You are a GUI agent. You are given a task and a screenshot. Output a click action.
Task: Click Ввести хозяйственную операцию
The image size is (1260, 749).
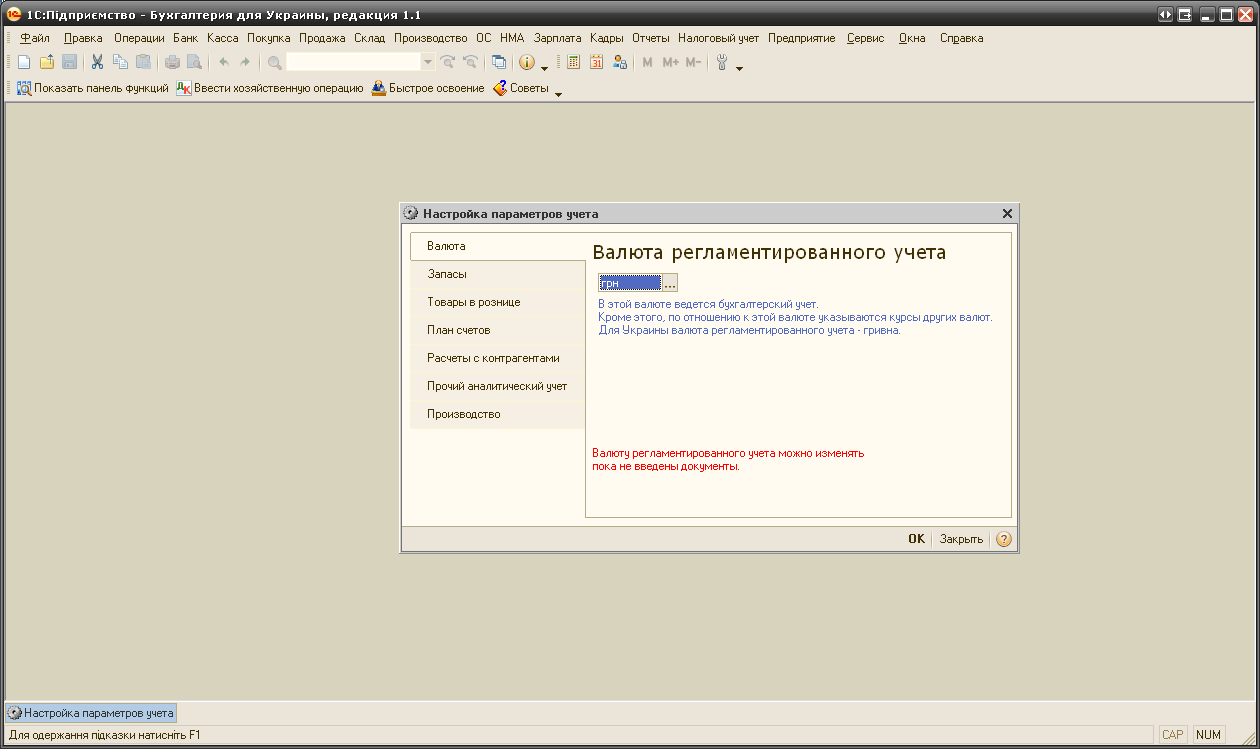click(270, 88)
